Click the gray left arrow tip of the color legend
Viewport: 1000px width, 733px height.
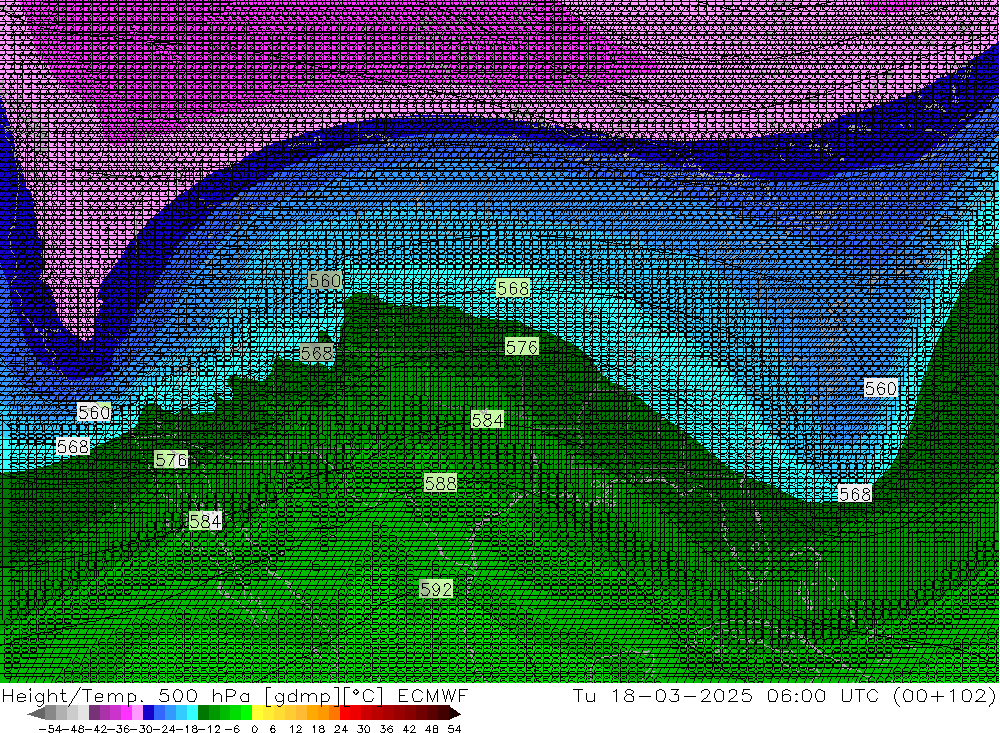click(x=35, y=714)
